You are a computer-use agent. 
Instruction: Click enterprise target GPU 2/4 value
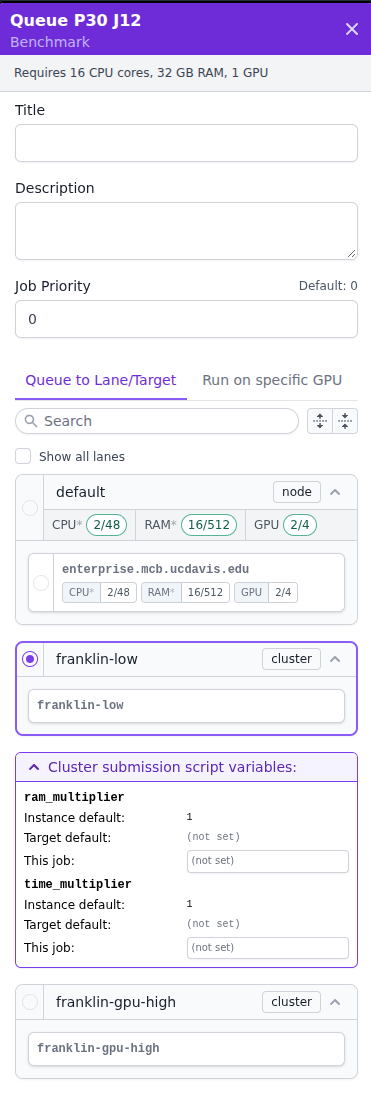coord(283,592)
